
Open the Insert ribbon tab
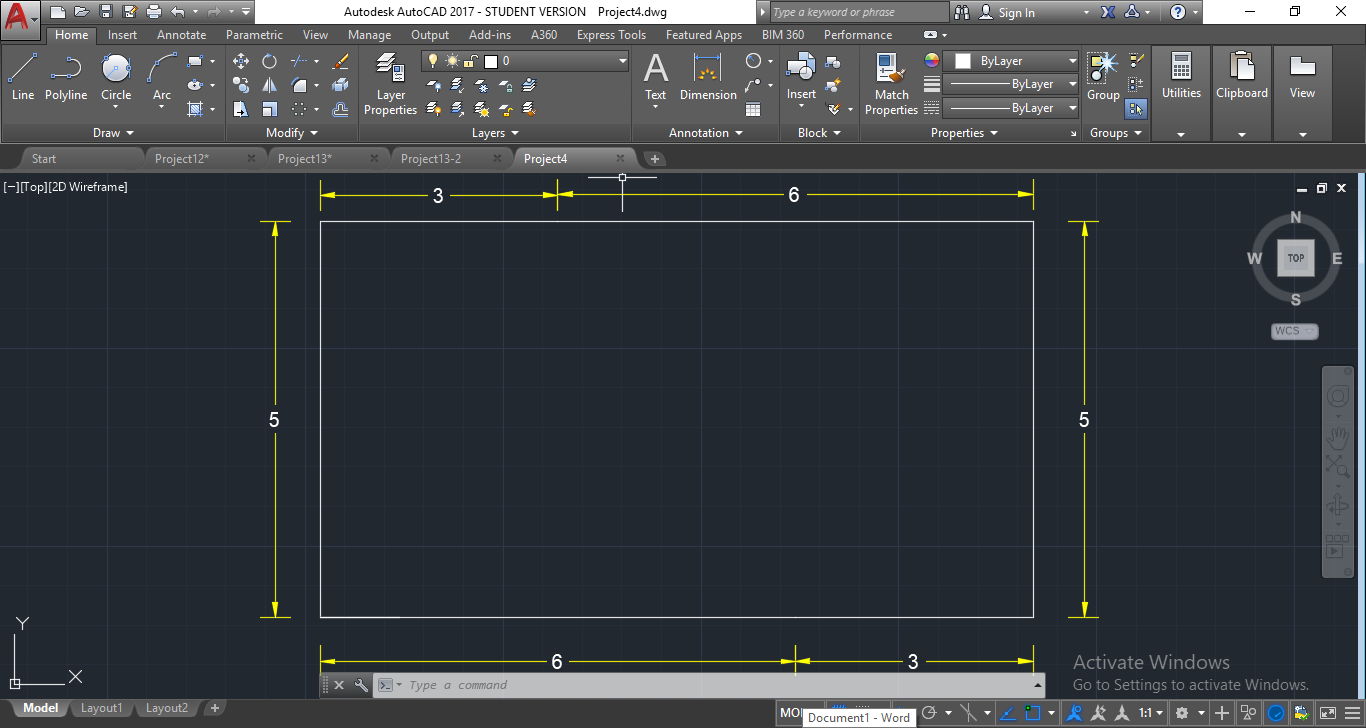122,35
